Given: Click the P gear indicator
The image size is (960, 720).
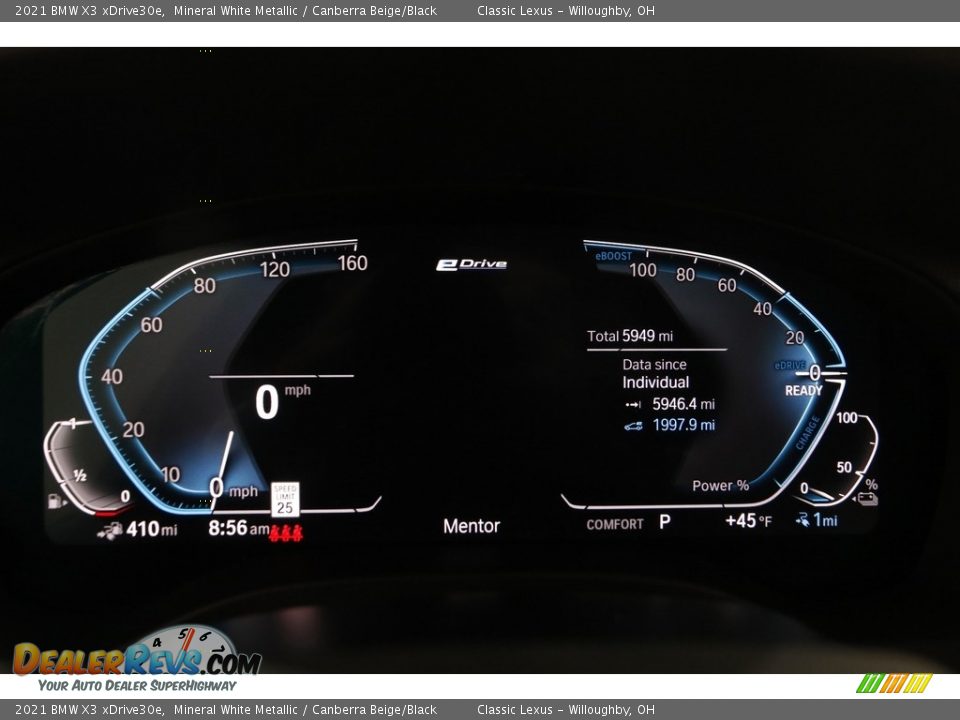Looking at the screenshot, I should [665, 522].
